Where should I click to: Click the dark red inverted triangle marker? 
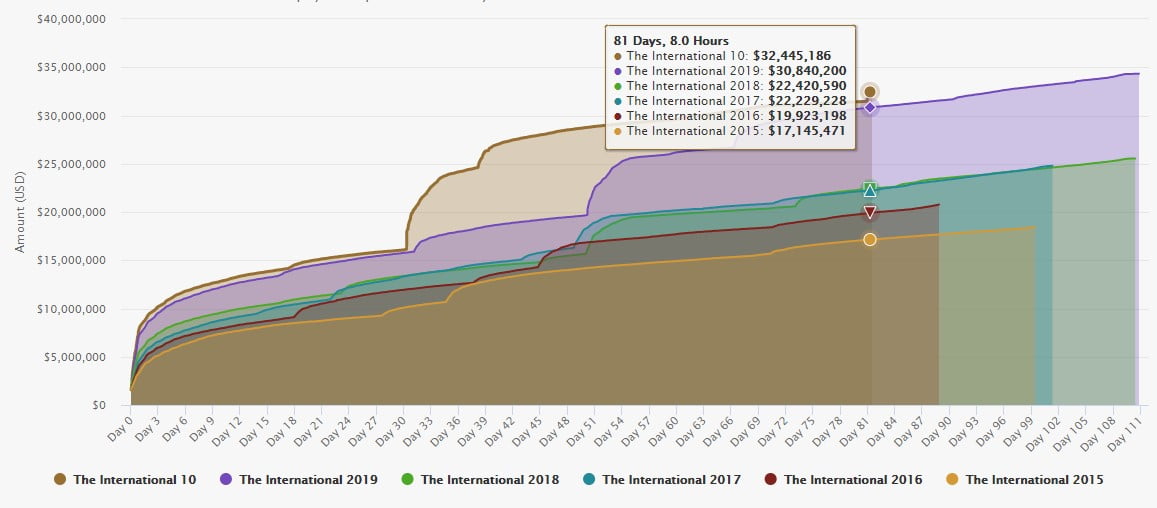[870, 212]
